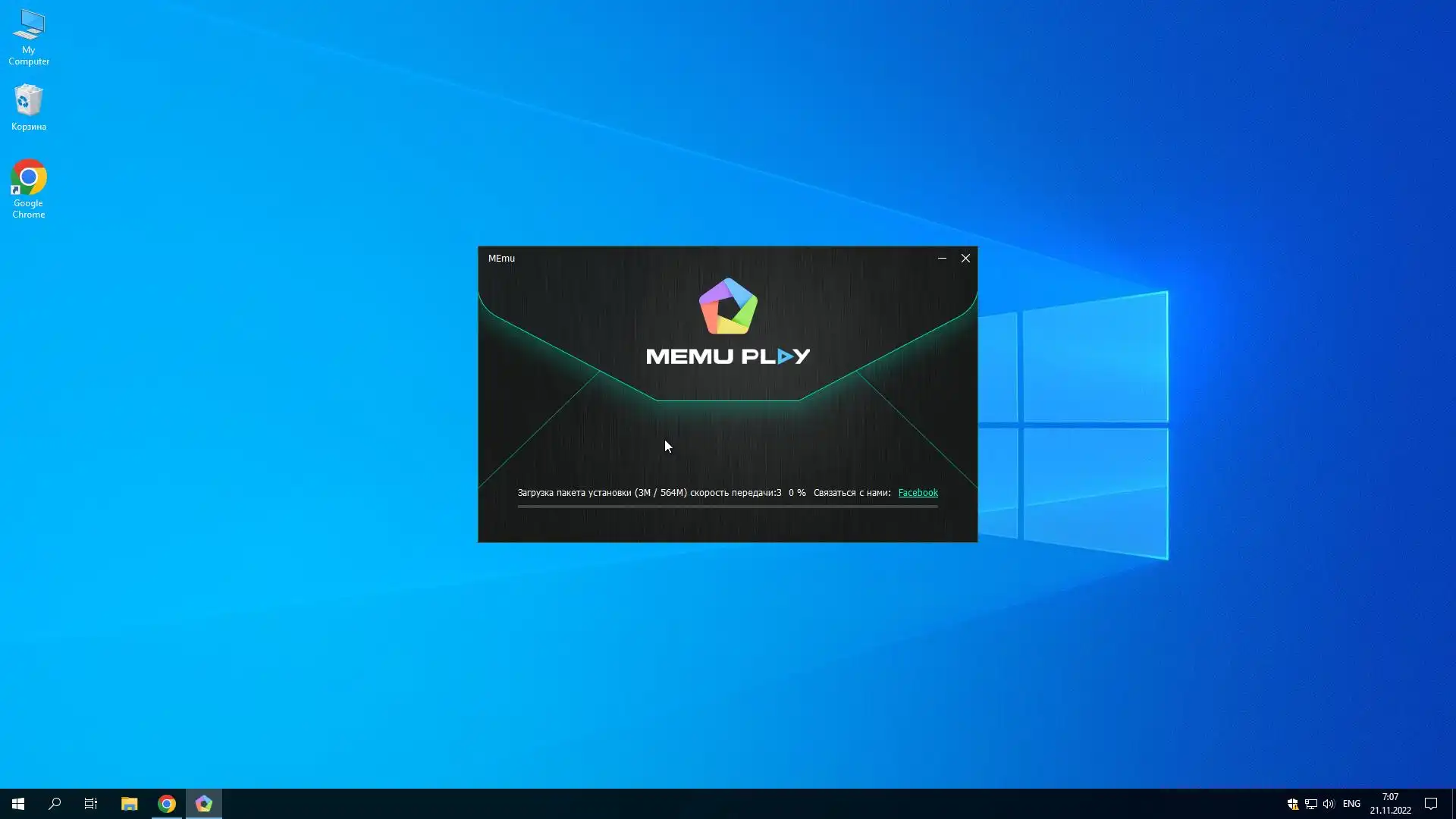
Task: Close the MEmu installer window
Action: click(x=965, y=259)
